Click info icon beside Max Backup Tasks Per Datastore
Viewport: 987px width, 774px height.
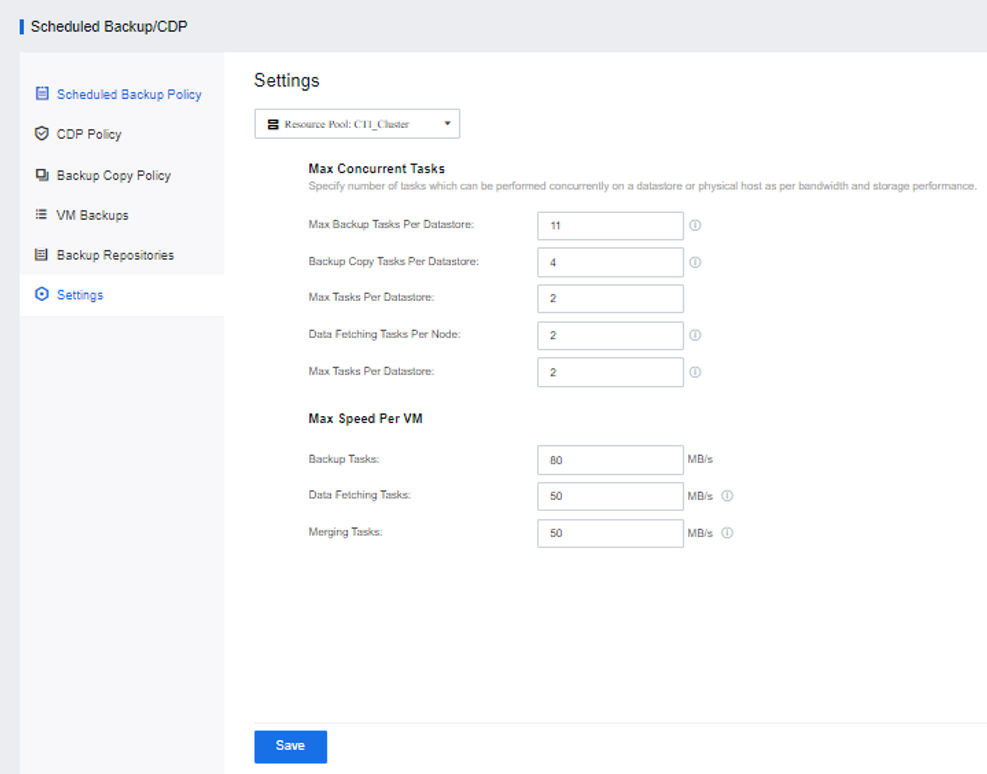[x=695, y=225]
